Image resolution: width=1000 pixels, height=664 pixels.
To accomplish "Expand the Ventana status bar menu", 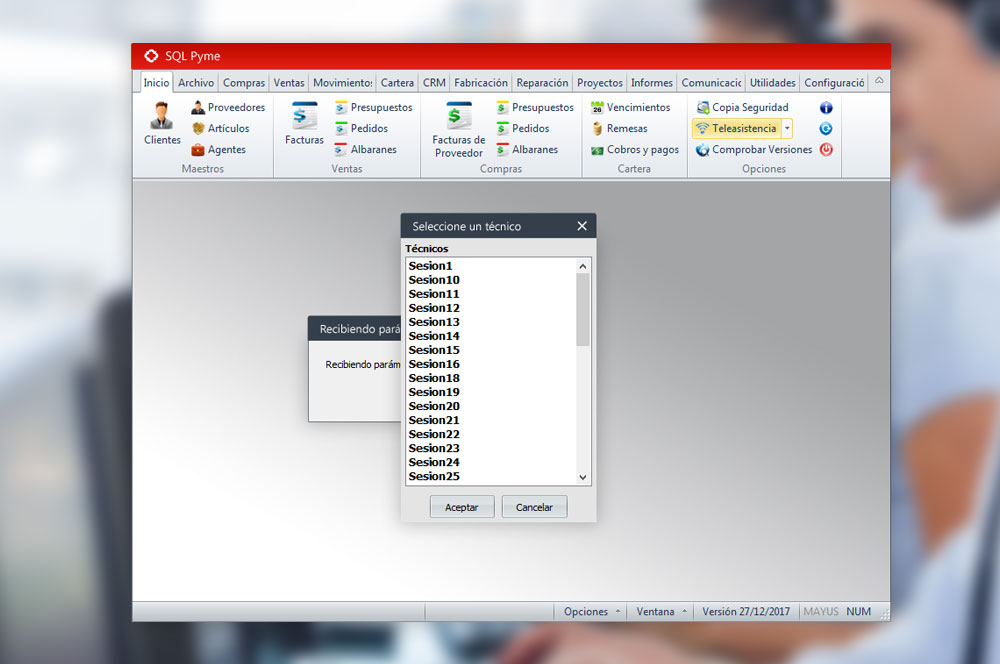I will [662, 611].
